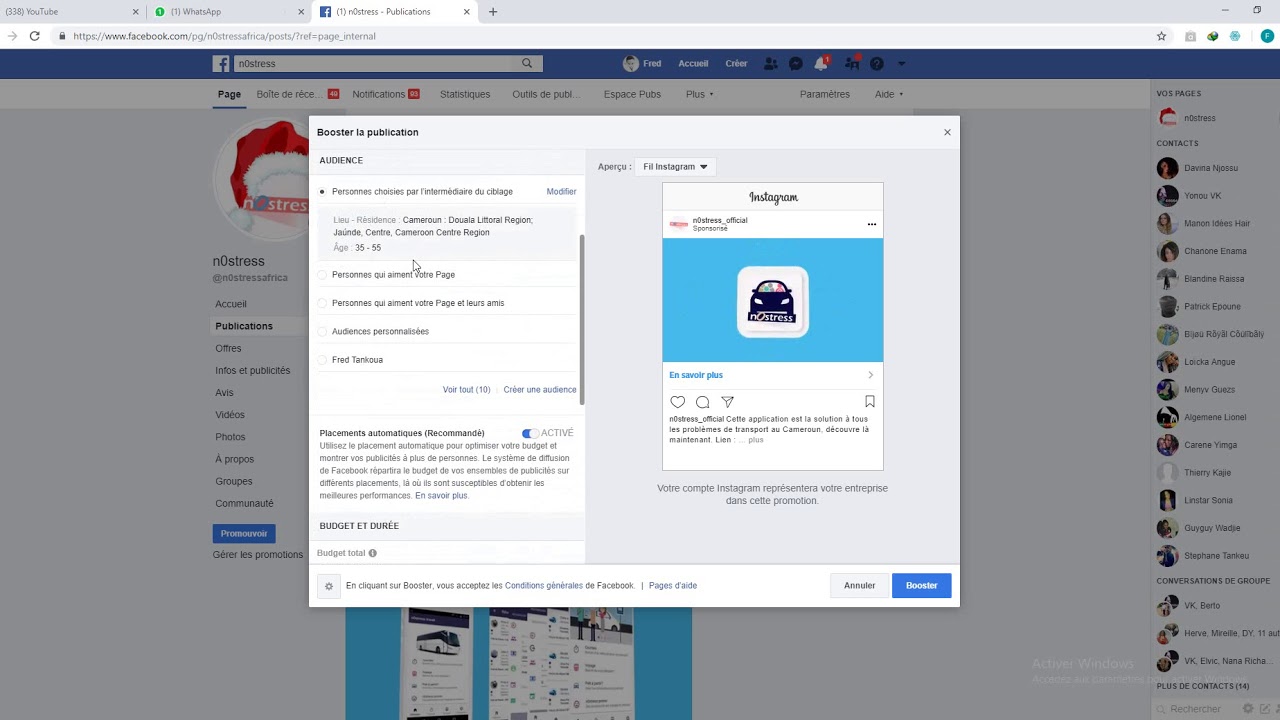Screen dimensions: 1280x720
Task: Open the pages icon with red badge
Action: click(x=852, y=64)
